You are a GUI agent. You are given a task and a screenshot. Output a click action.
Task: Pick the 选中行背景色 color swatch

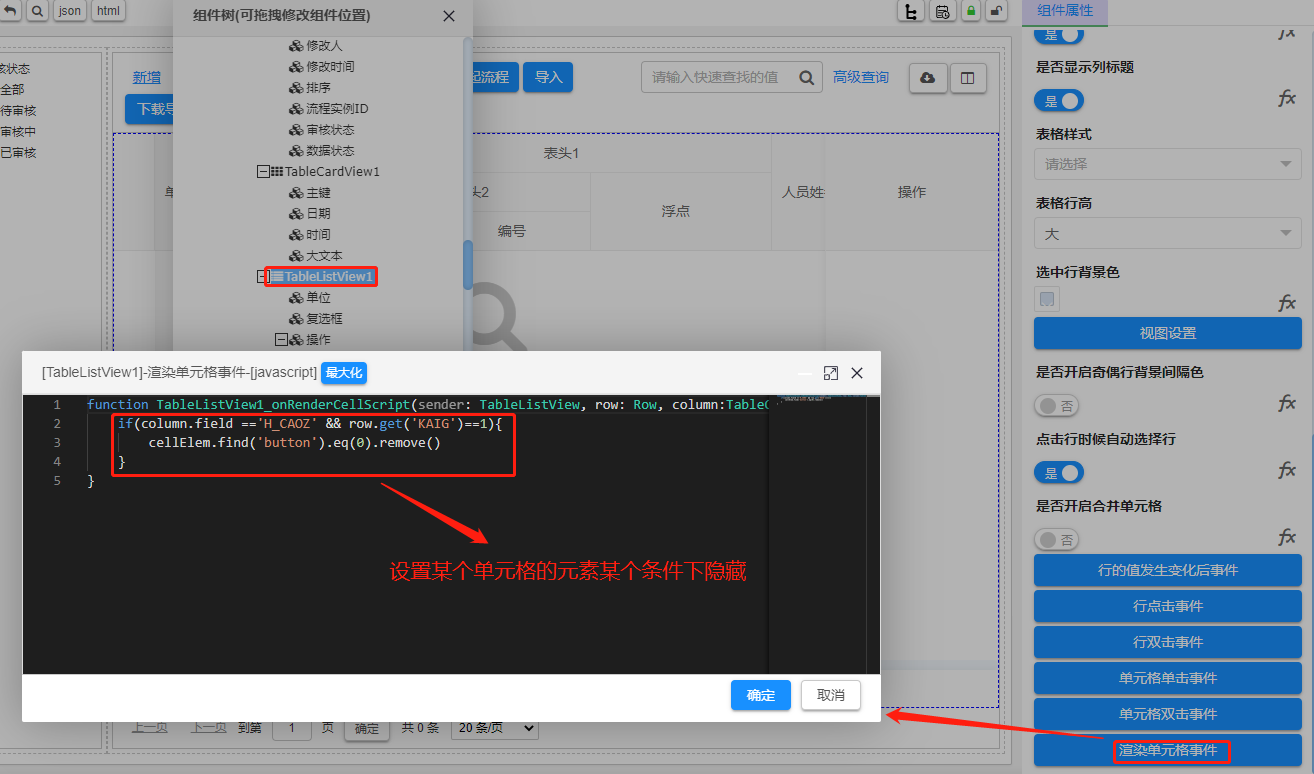(1047, 299)
